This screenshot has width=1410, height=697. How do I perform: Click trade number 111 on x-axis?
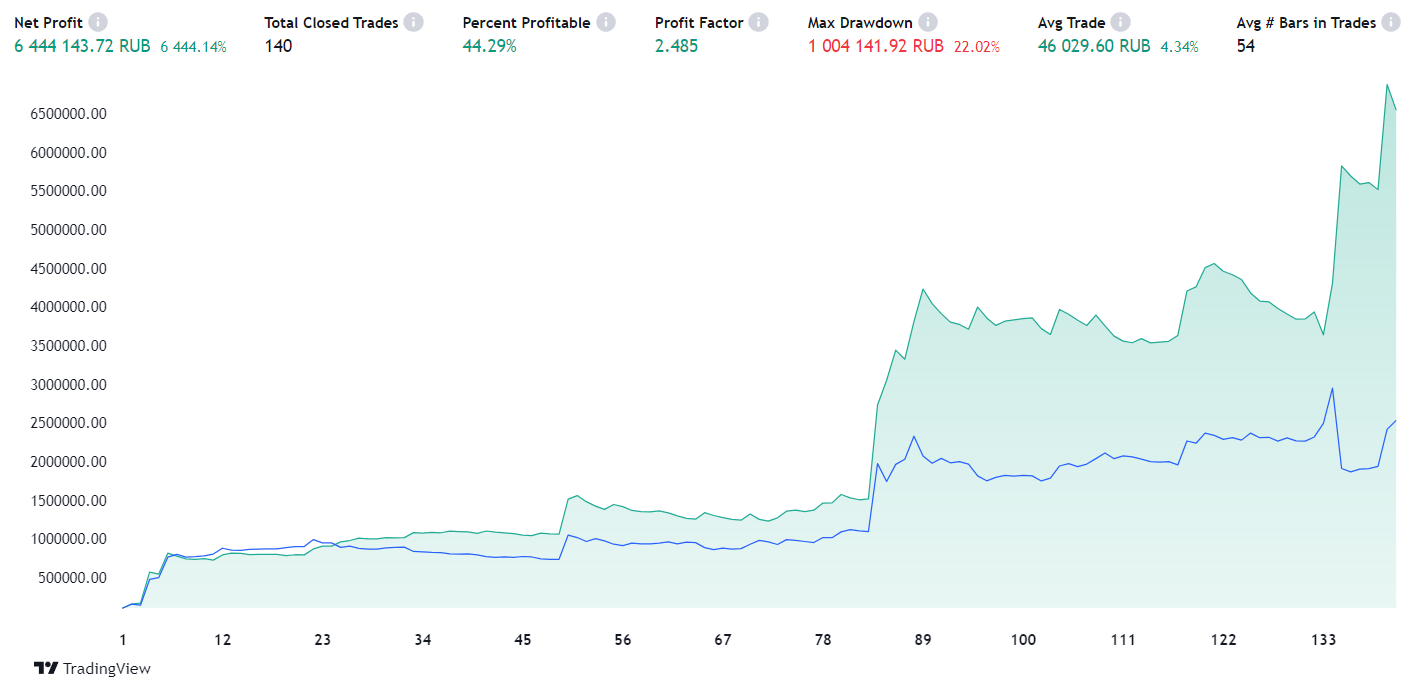1123,640
